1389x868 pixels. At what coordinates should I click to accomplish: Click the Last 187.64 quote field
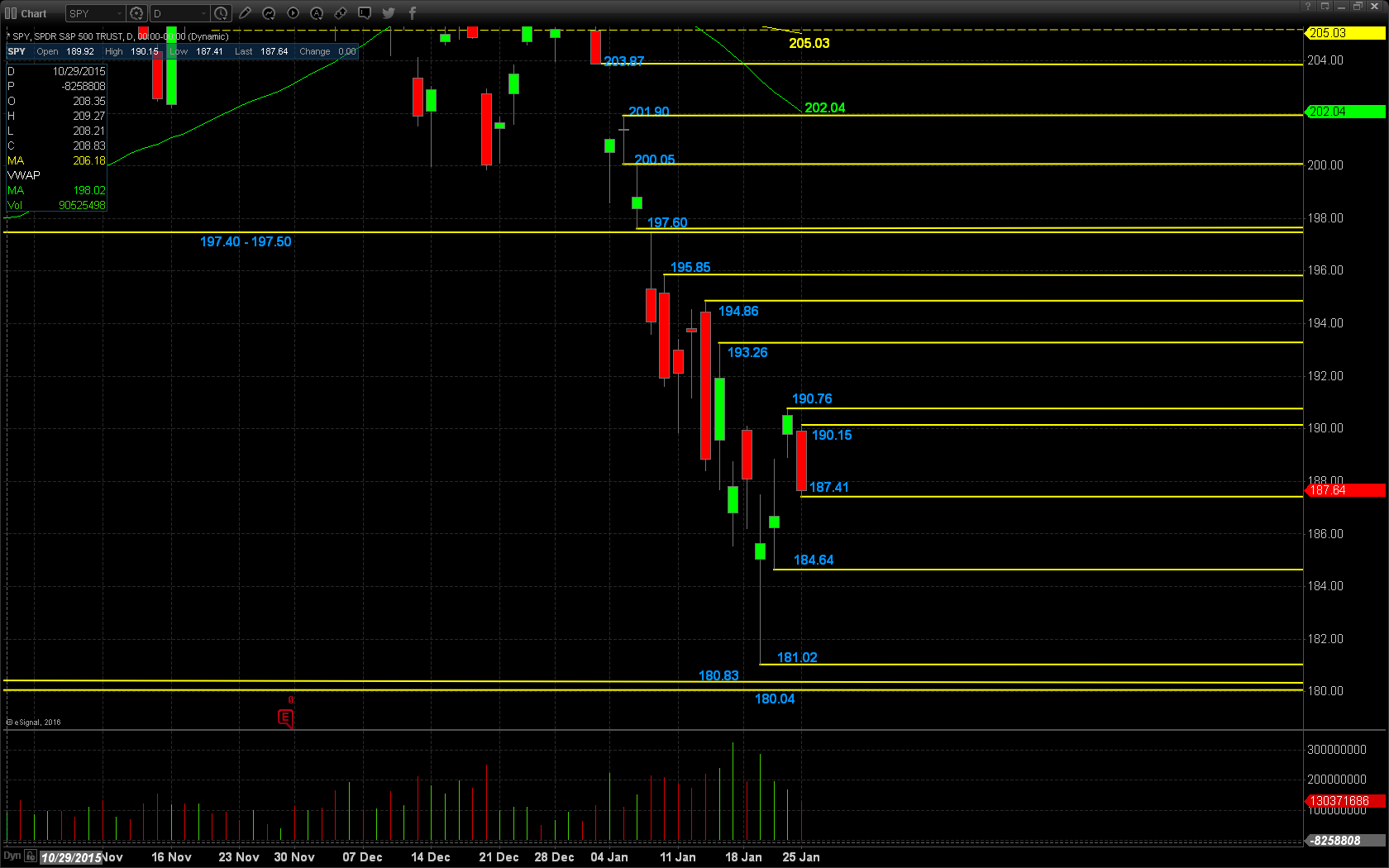pos(261,51)
